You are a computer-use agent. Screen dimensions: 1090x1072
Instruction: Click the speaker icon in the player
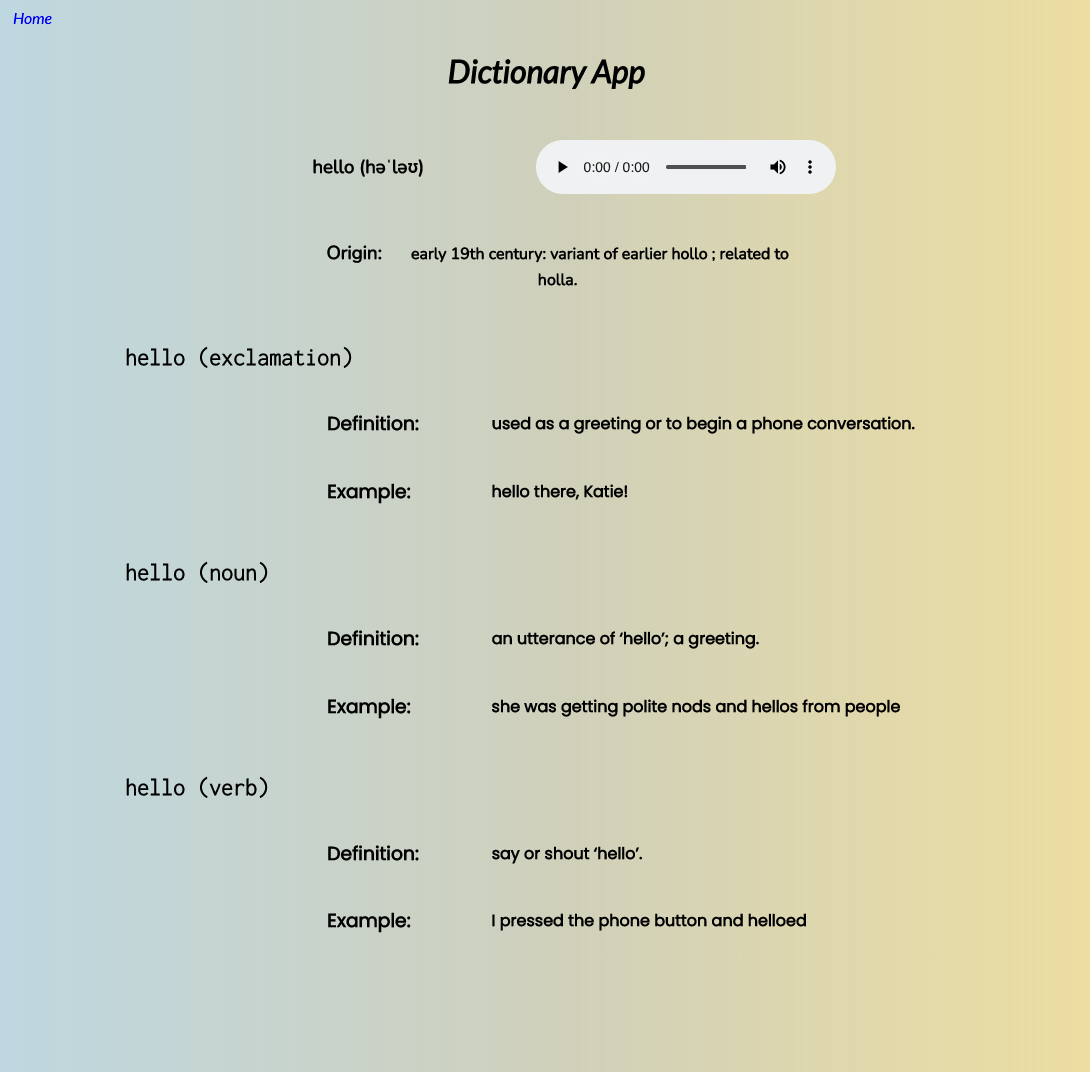(778, 167)
